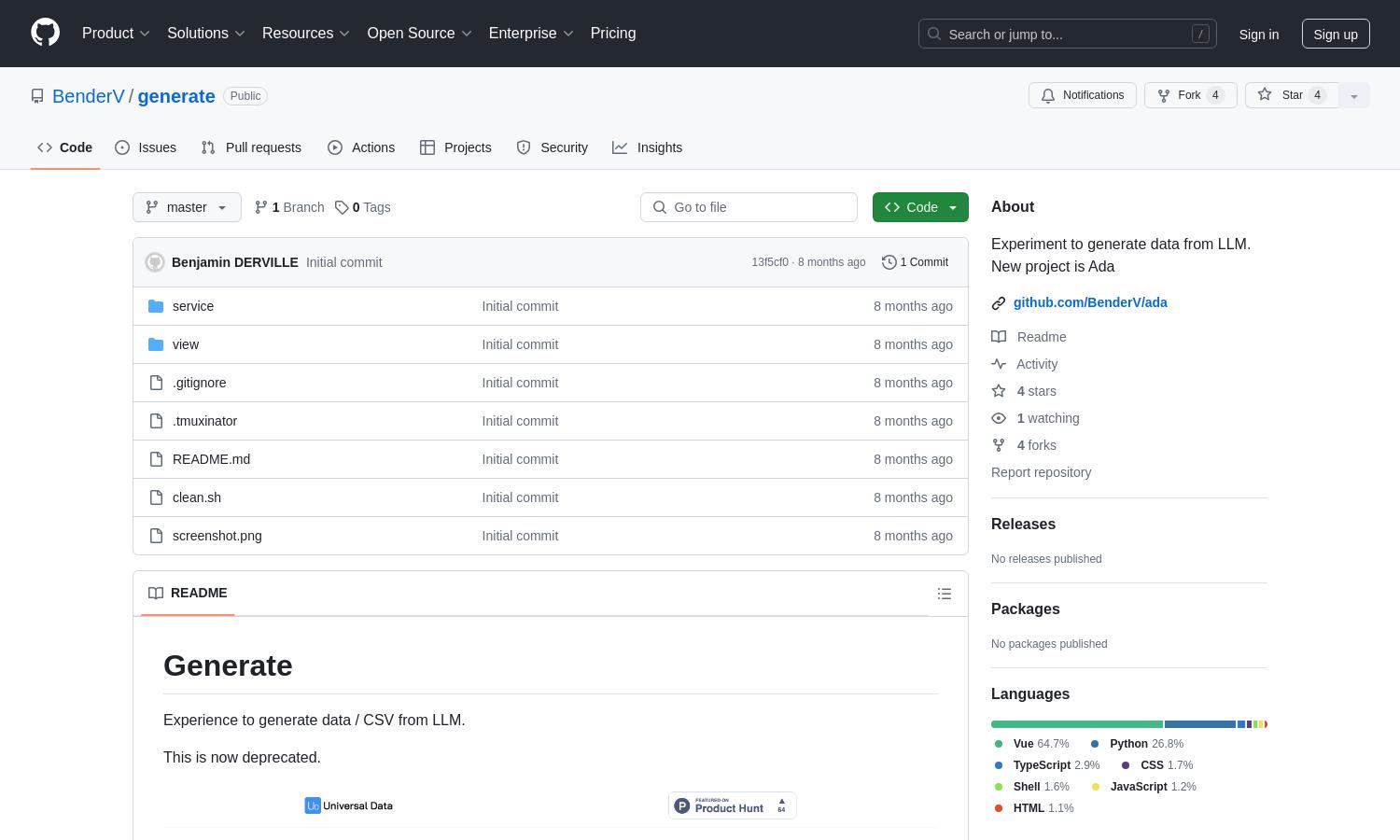The width and height of the screenshot is (1400, 840).
Task: Open the Projects tab
Action: pyautogui.click(x=455, y=147)
